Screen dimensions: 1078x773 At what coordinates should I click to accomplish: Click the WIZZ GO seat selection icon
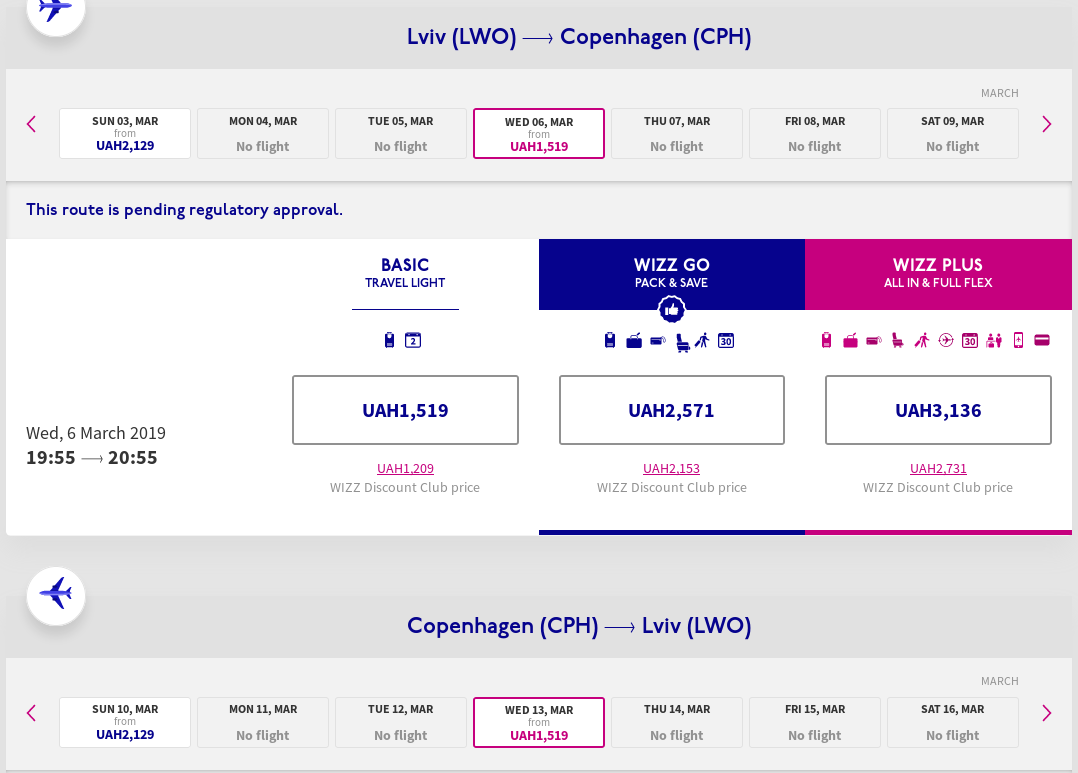click(x=682, y=342)
